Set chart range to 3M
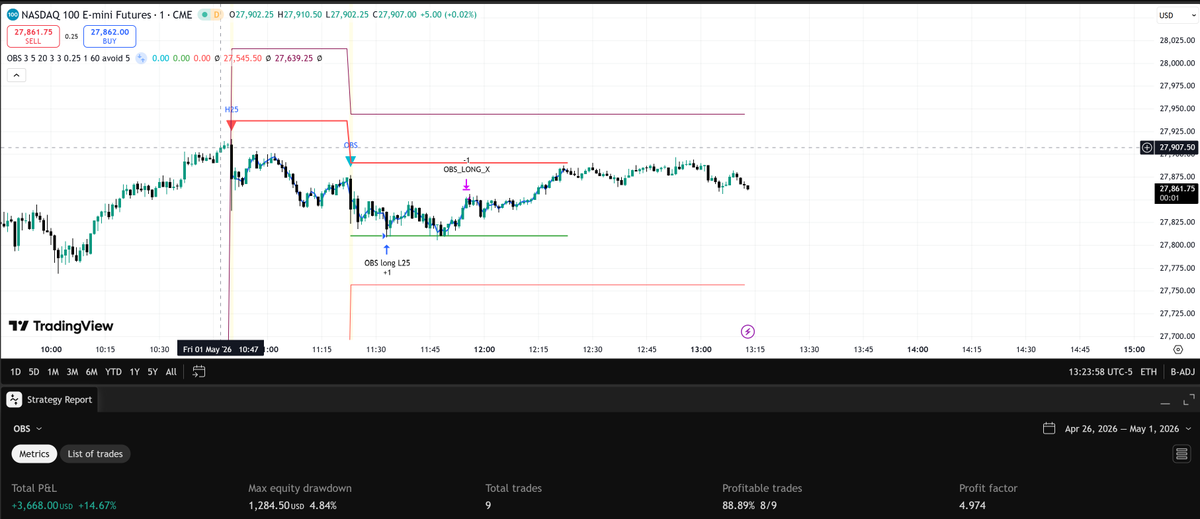 (x=71, y=371)
